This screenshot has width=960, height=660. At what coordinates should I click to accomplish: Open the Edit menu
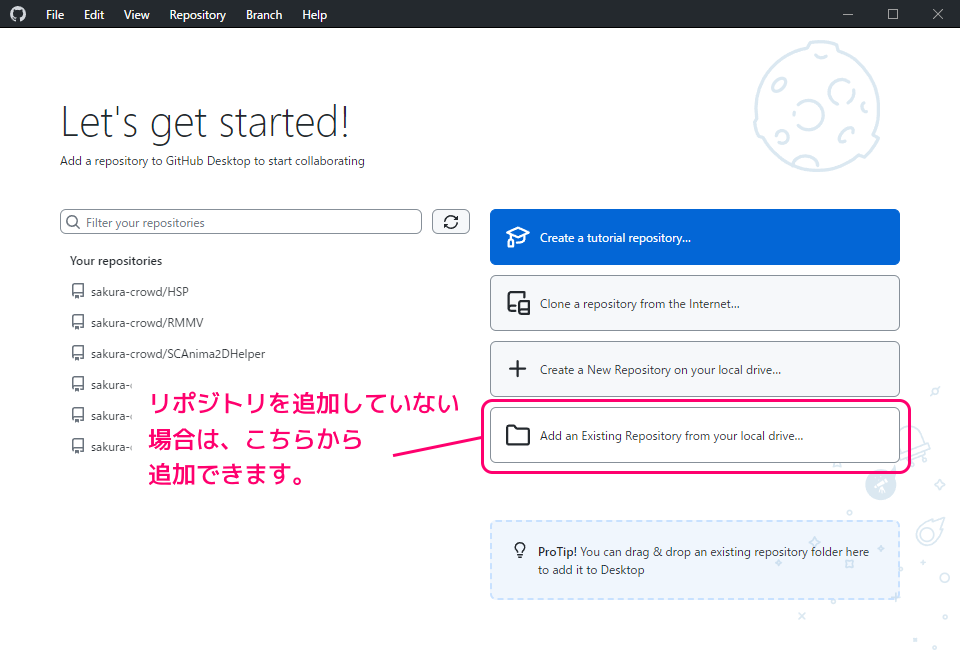94,15
